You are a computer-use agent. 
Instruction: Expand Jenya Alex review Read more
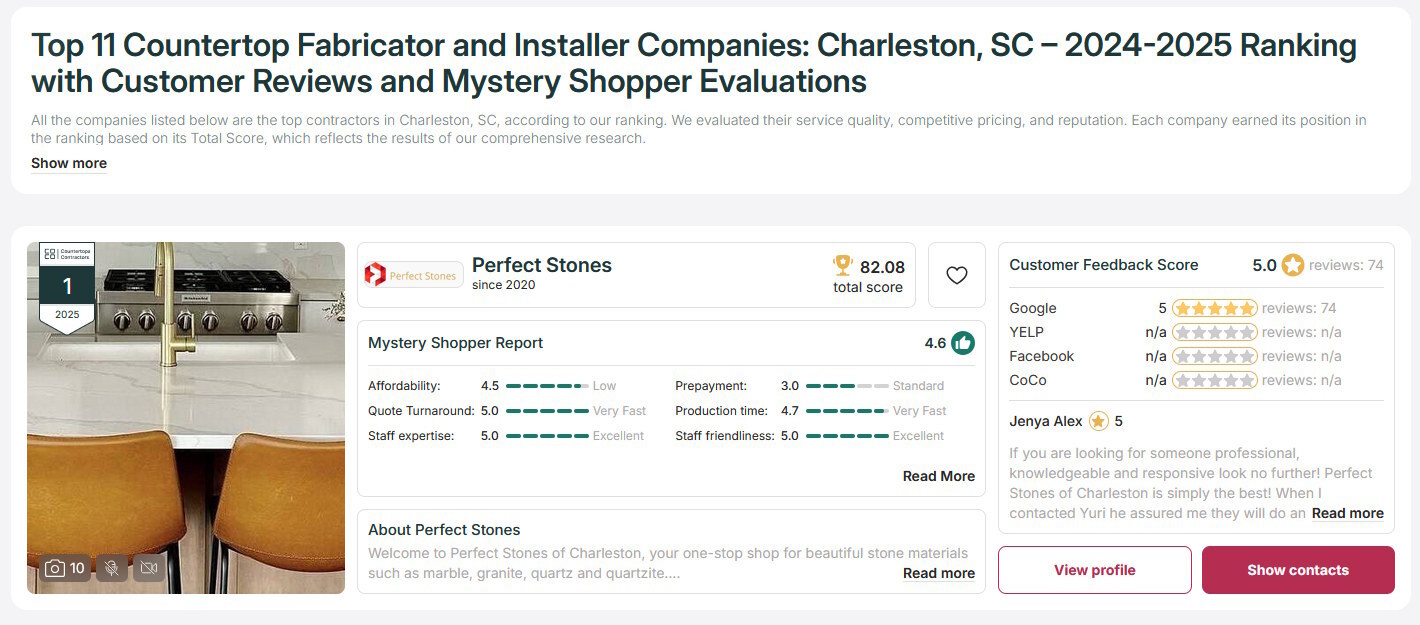click(x=1348, y=513)
